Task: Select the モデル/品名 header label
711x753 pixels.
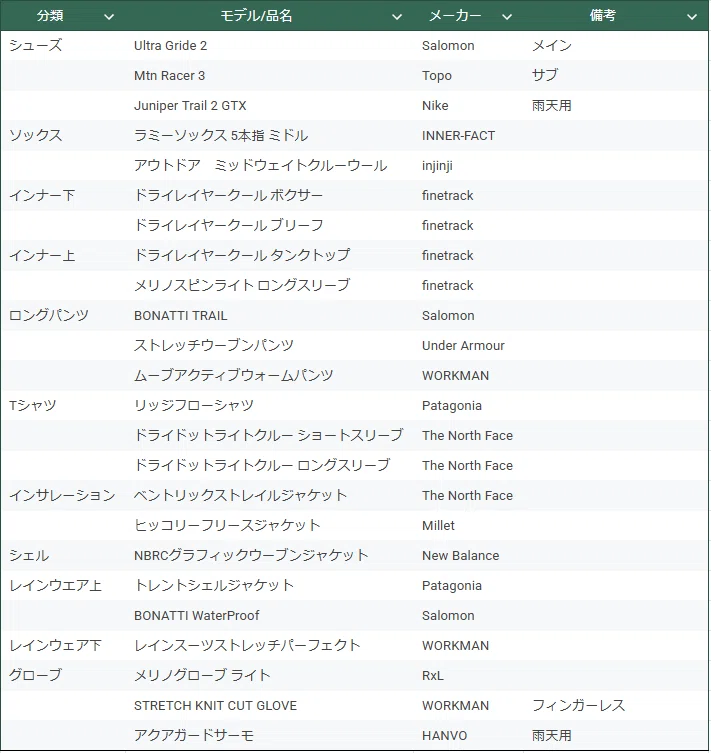Action: [256, 16]
